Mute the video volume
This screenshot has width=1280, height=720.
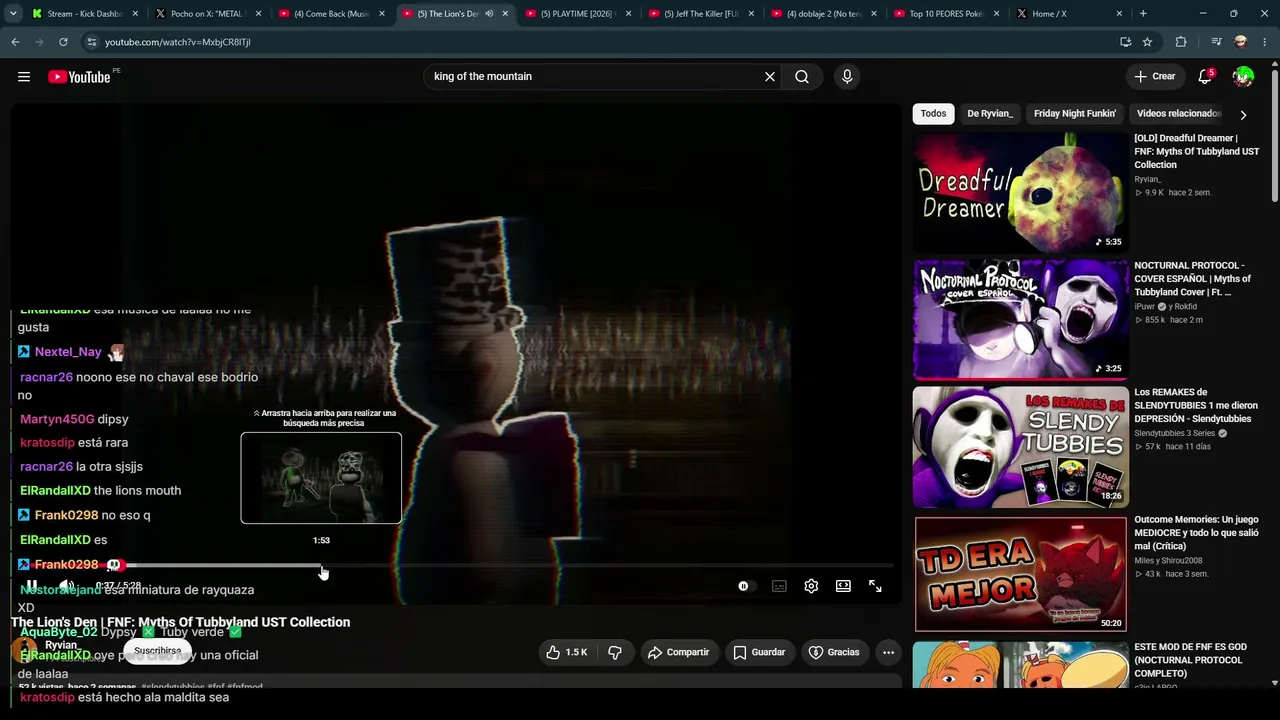pyautogui.click(x=66, y=586)
